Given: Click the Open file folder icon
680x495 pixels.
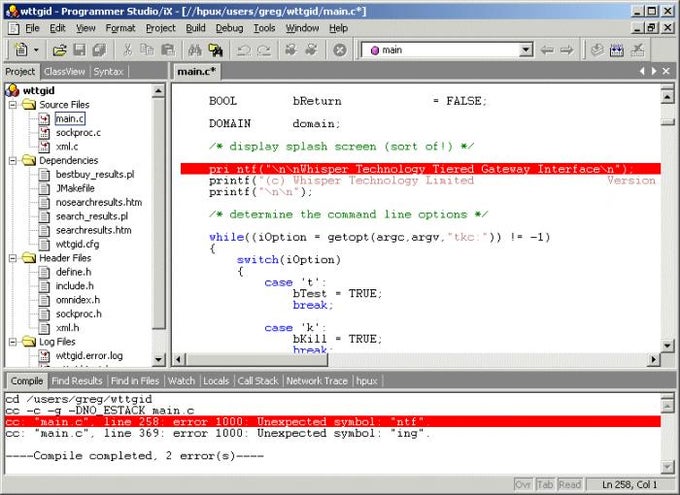Looking at the screenshot, I should pyautogui.click(x=59, y=50).
